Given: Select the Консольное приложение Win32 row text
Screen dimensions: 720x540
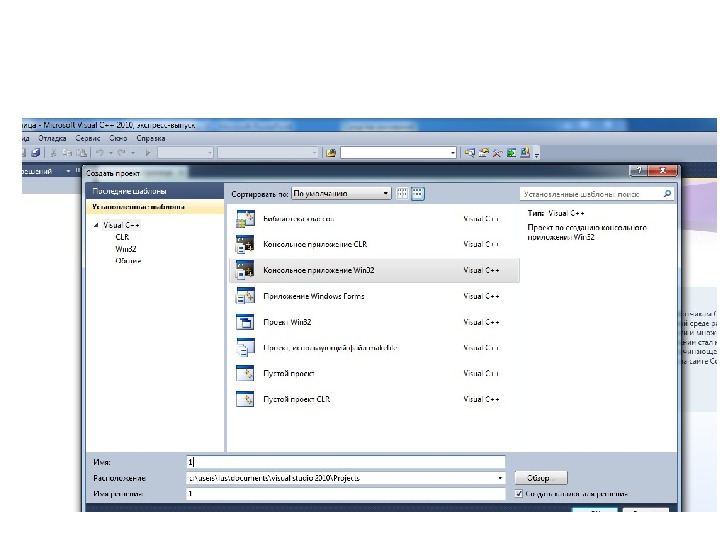Looking at the screenshot, I should [x=319, y=270].
